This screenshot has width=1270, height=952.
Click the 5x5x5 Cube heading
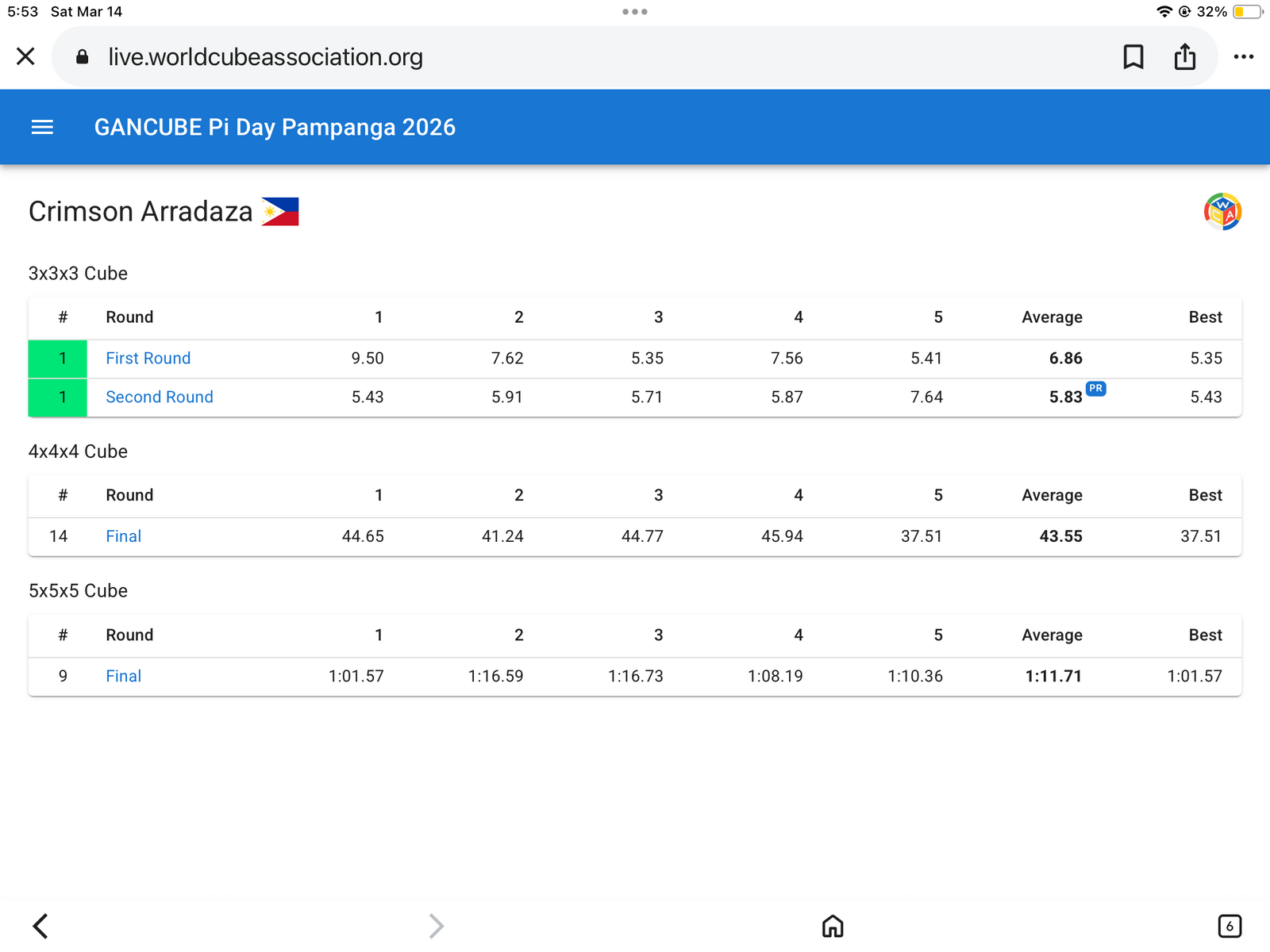(x=78, y=591)
